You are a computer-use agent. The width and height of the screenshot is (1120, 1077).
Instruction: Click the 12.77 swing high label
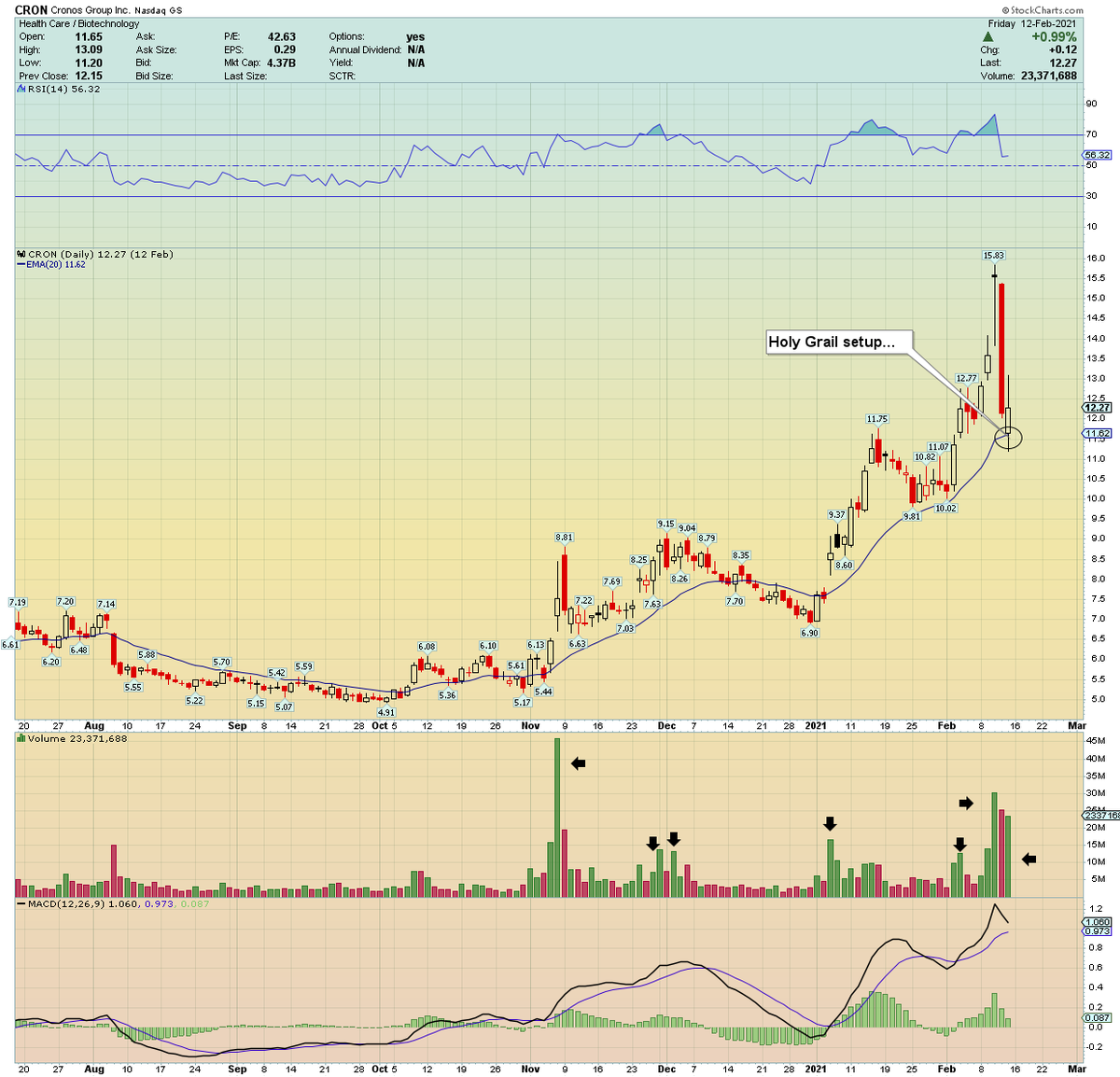[x=966, y=378]
